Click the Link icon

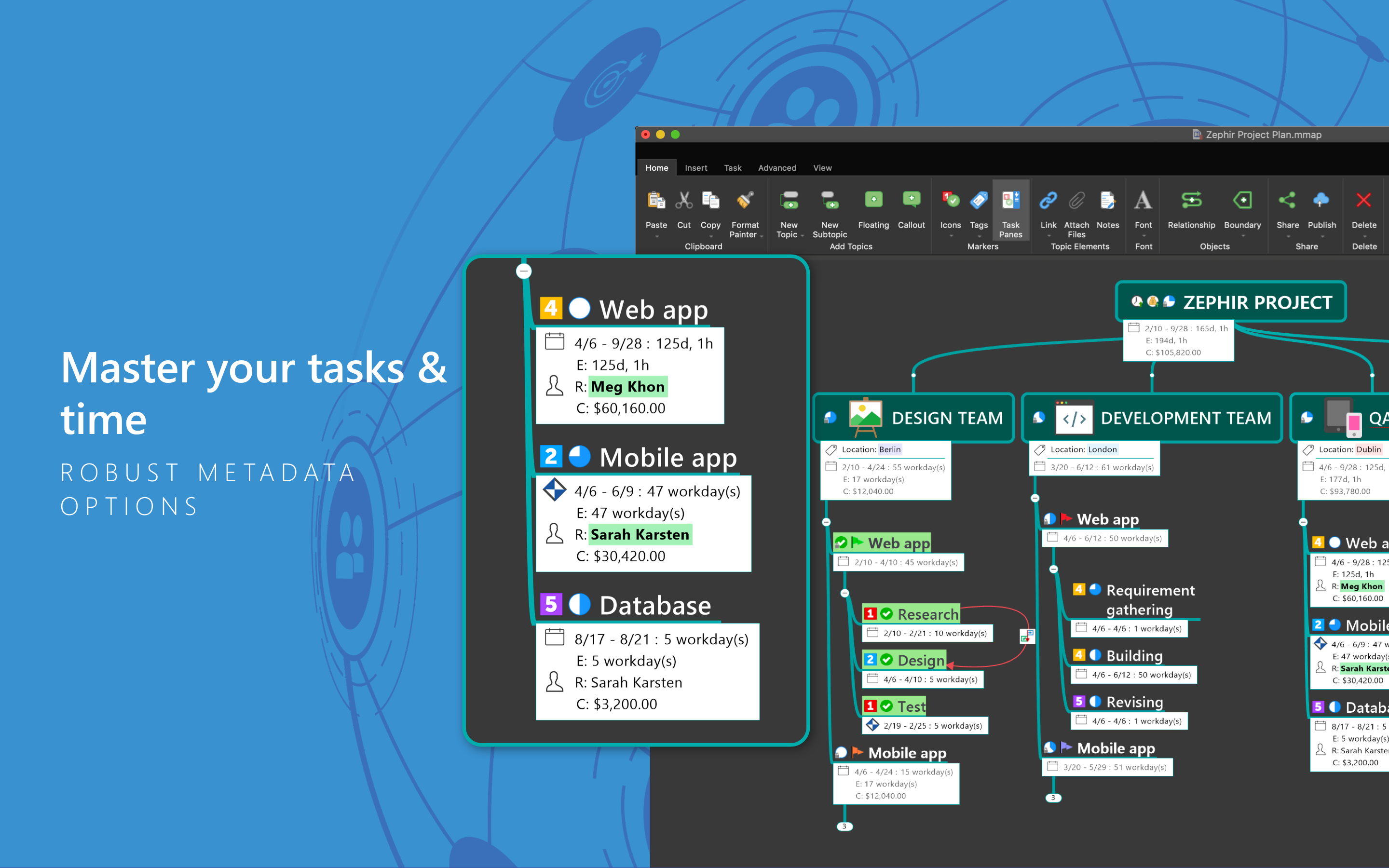[1048, 200]
